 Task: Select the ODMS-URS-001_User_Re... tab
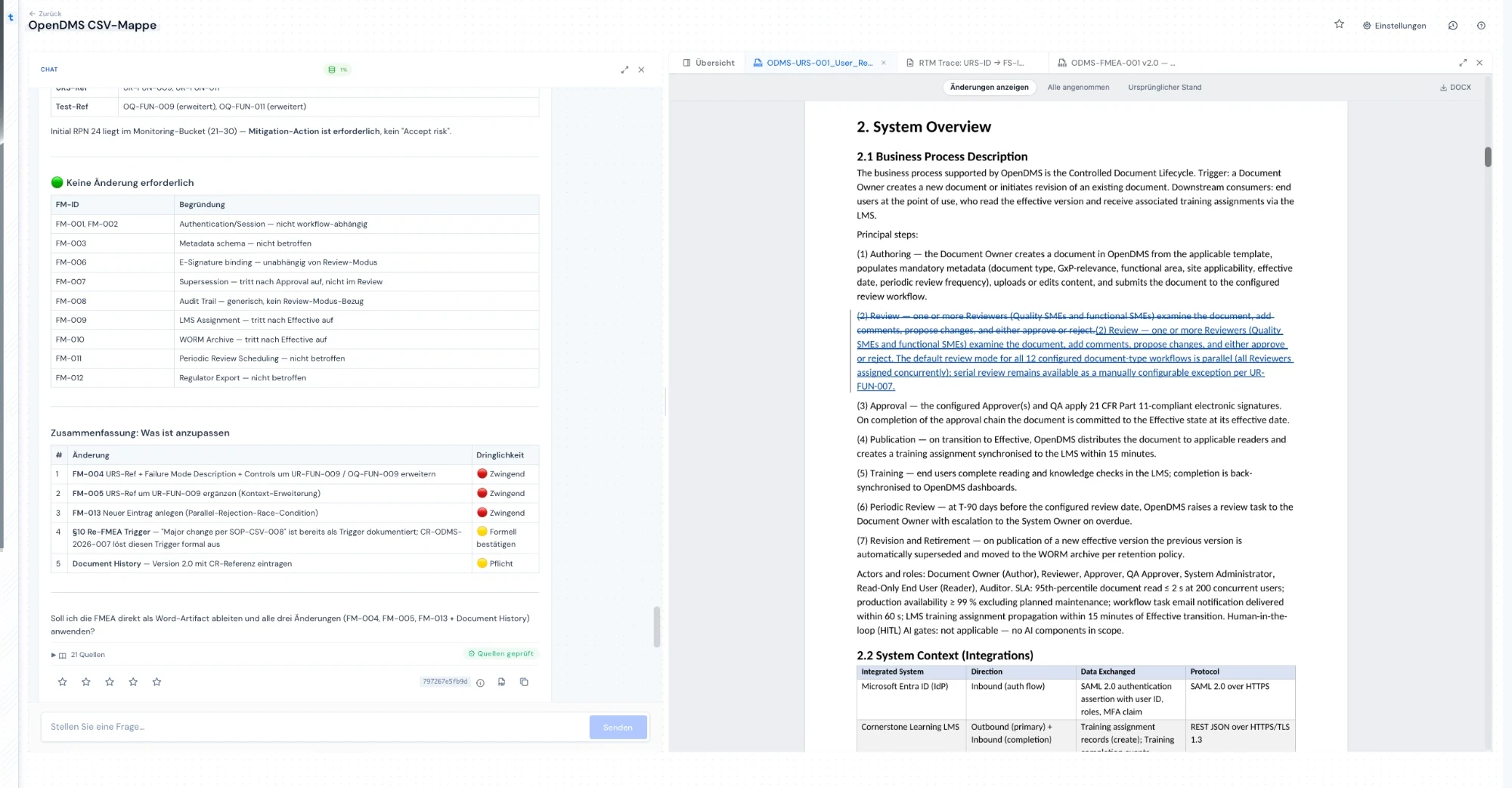pyautogui.click(x=813, y=63)
